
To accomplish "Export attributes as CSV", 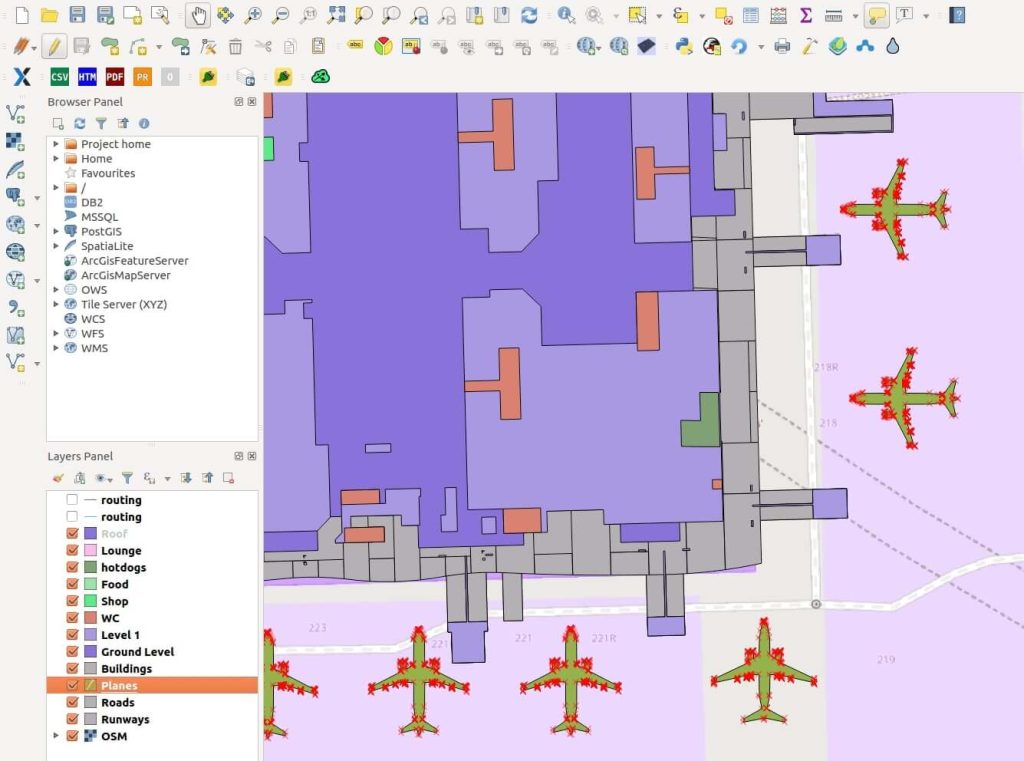I will click(x=59, y=76).
